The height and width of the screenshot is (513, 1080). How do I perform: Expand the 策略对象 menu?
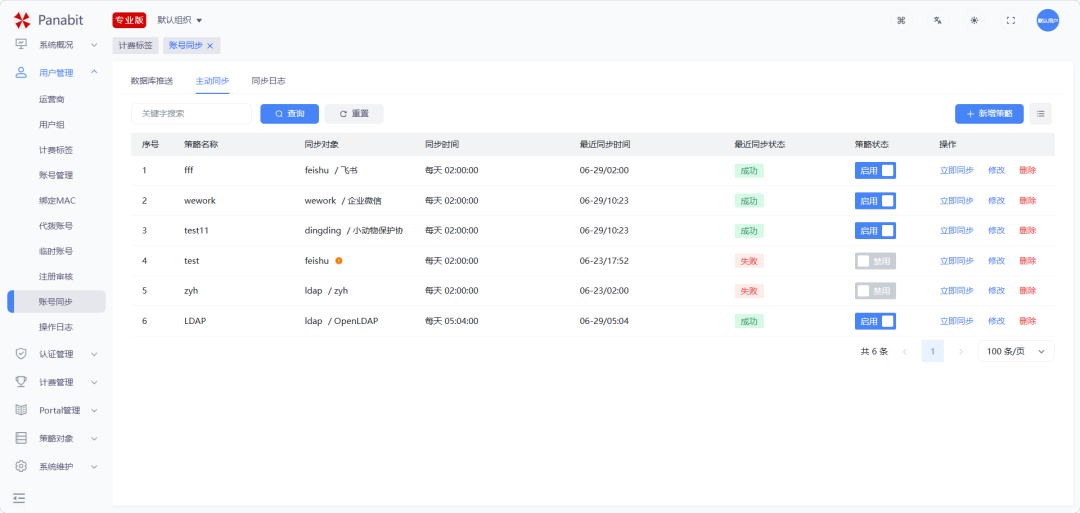tap(94, 438)
